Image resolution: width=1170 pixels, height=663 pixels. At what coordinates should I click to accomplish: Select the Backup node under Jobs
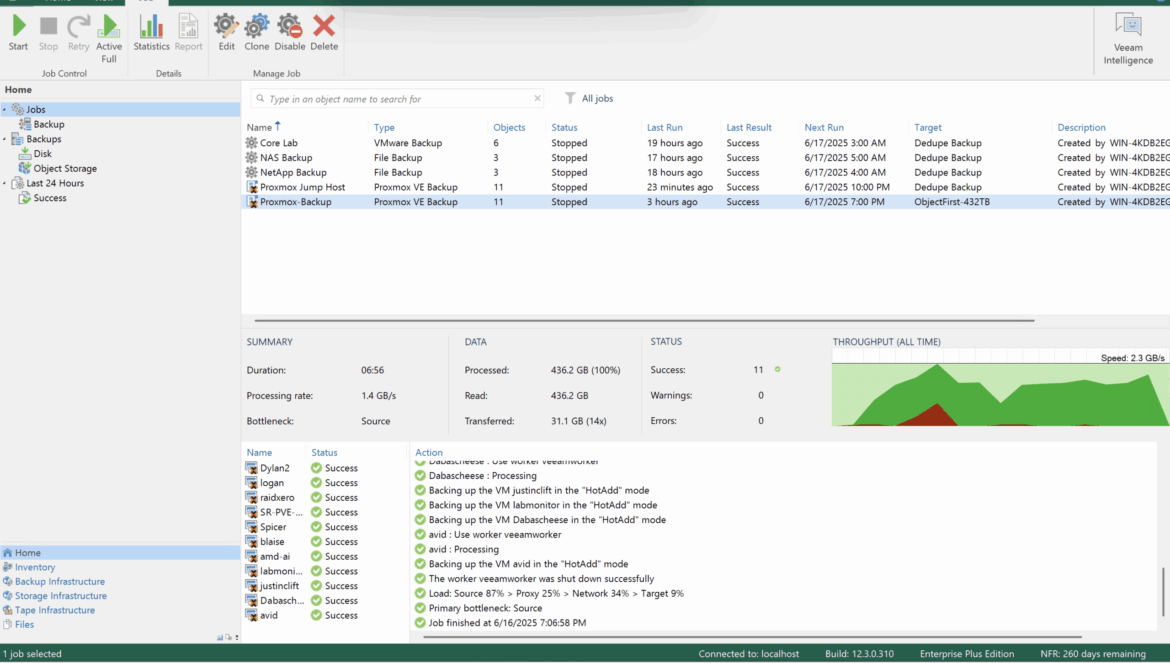point(49,125)
